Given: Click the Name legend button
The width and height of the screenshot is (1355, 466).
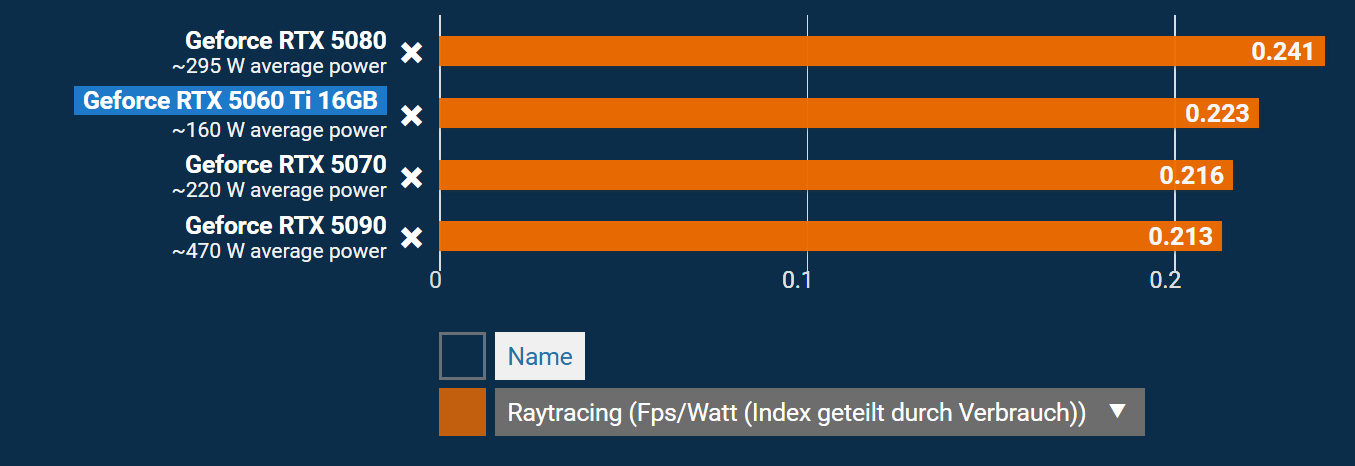Looking at the screenshot, I should tap(540, 356).
